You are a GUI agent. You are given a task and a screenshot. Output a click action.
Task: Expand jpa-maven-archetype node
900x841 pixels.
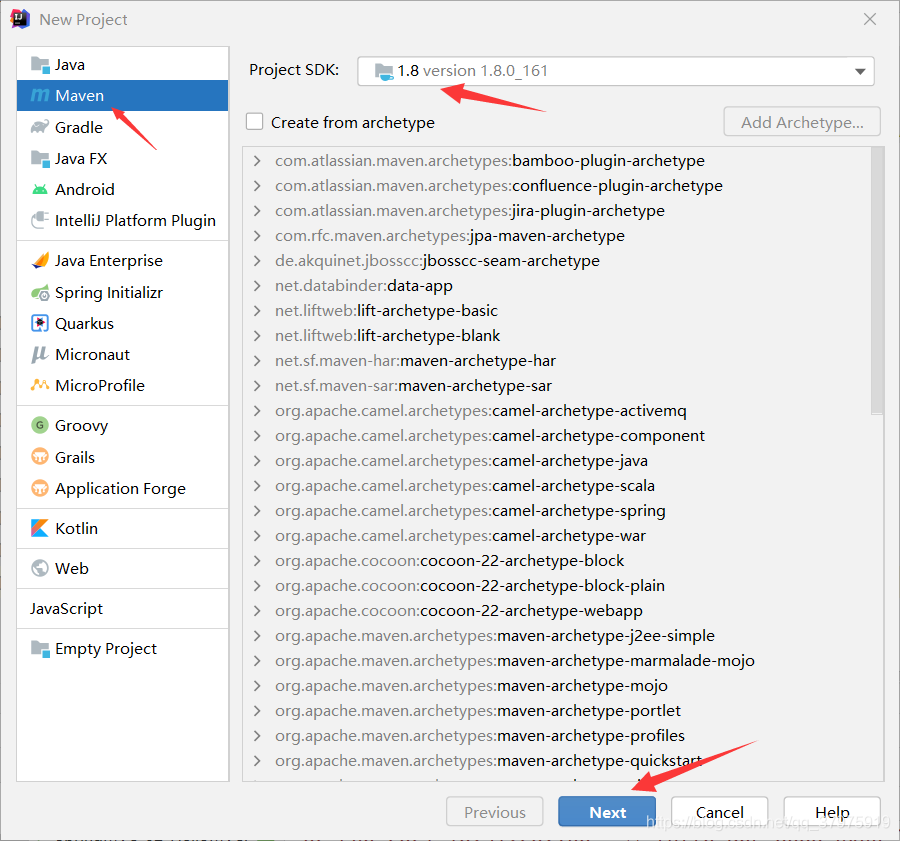[x=257, y=236]
